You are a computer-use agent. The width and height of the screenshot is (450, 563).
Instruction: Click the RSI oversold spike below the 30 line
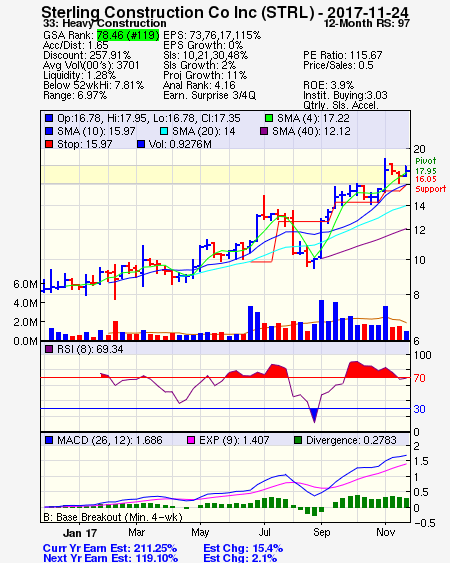(314, 415)
